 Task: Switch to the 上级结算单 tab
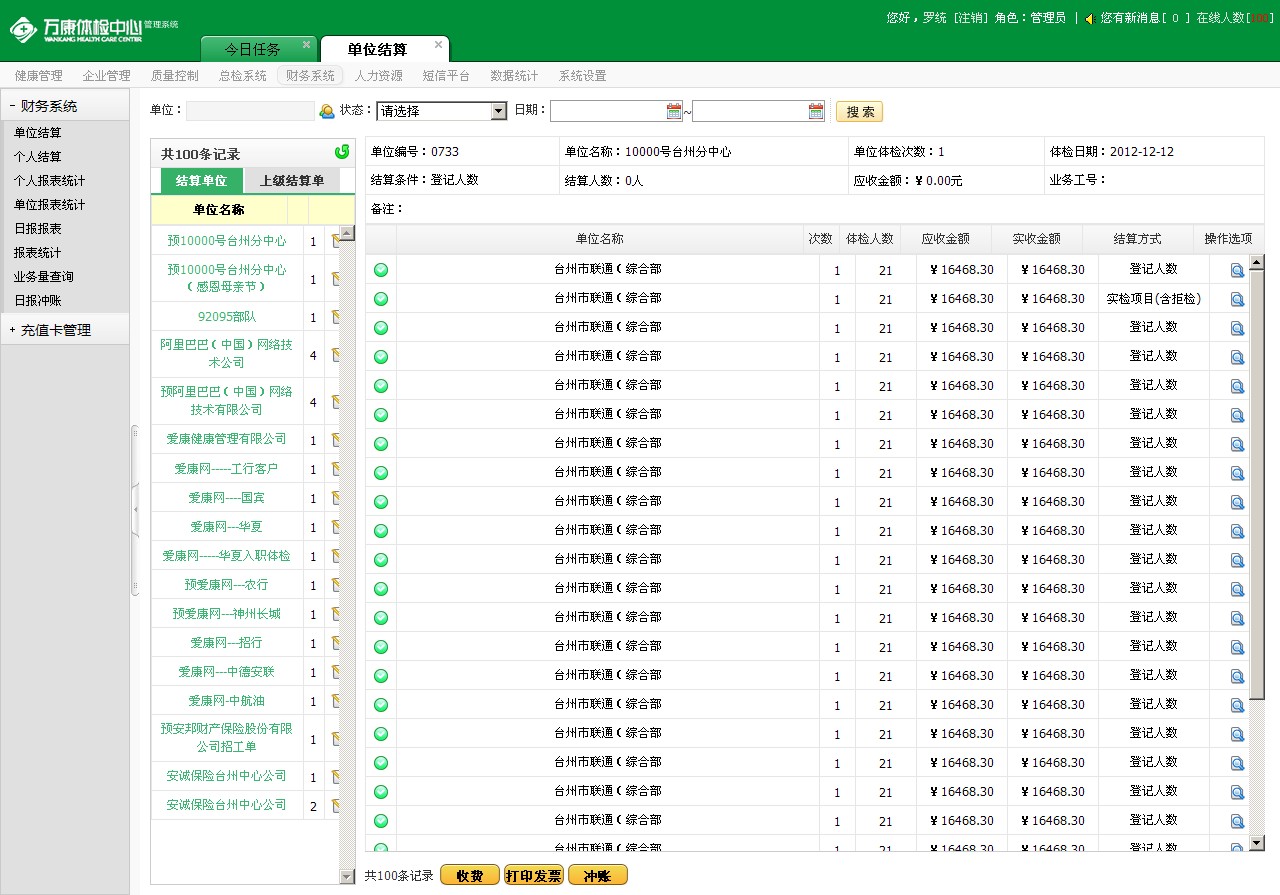pyautogui.click(x=292, y=181)
